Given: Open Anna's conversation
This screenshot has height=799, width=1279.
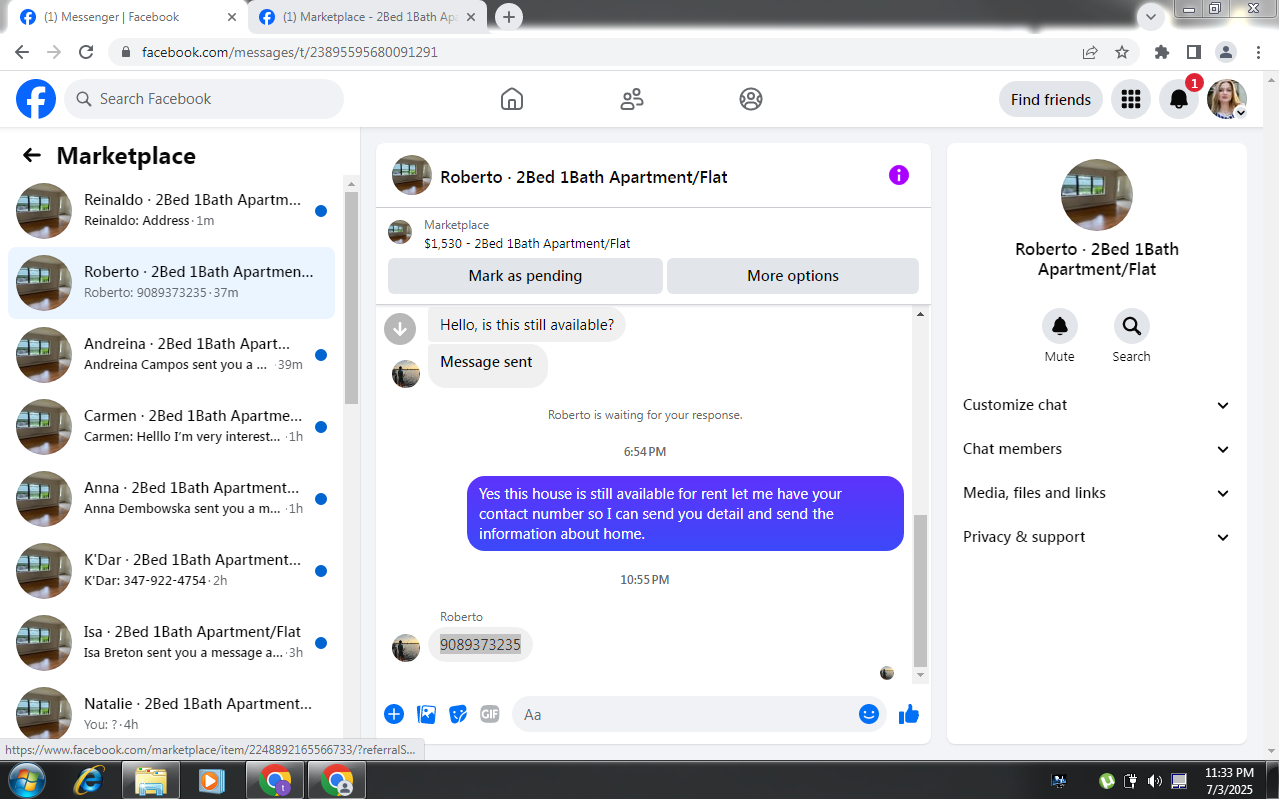Looking at the screenshot, I should 171,499.
